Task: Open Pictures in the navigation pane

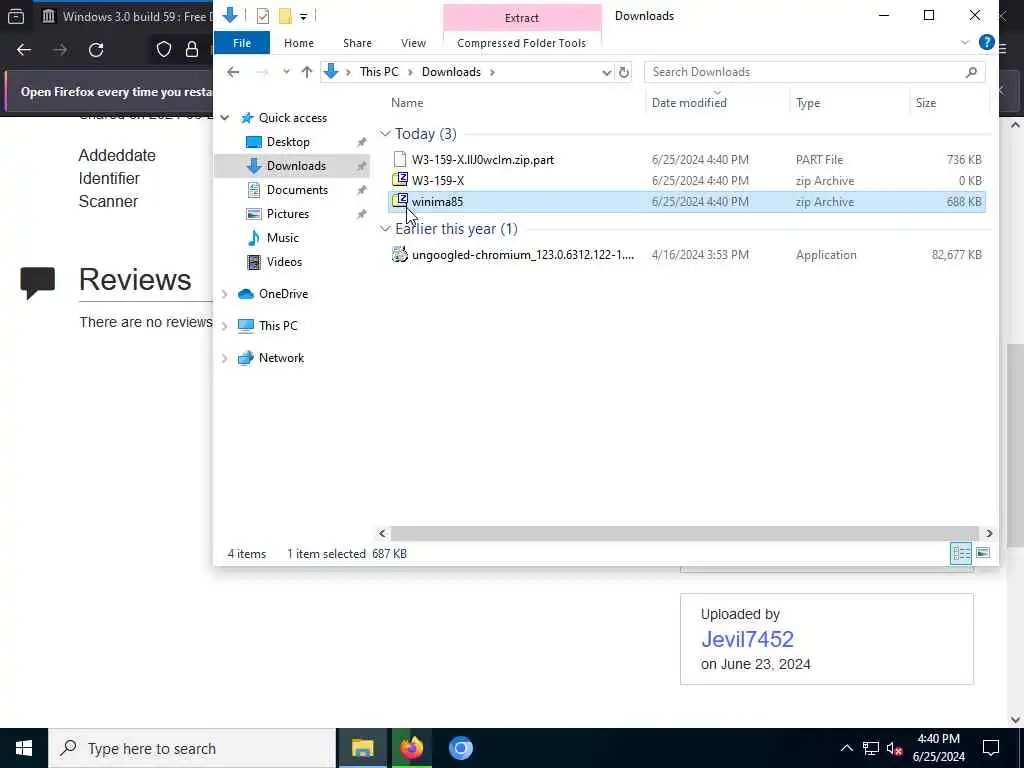Action: (x=287, y=214)
